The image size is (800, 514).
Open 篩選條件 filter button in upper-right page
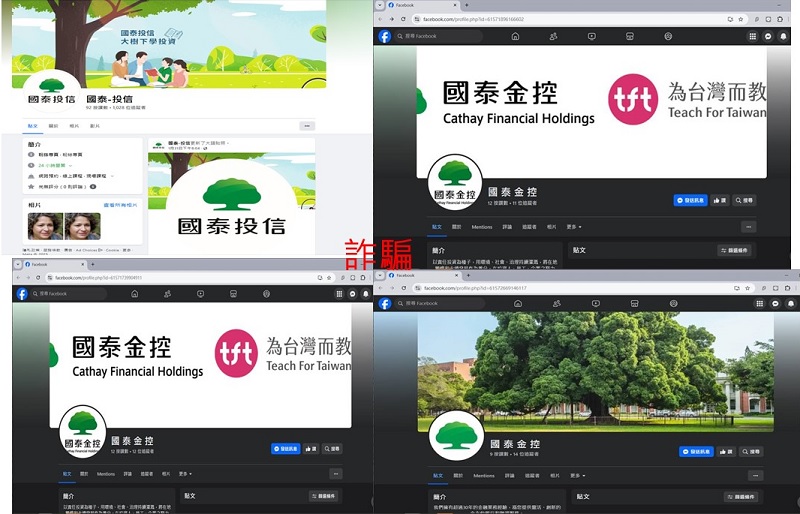[x=734, y=250]
